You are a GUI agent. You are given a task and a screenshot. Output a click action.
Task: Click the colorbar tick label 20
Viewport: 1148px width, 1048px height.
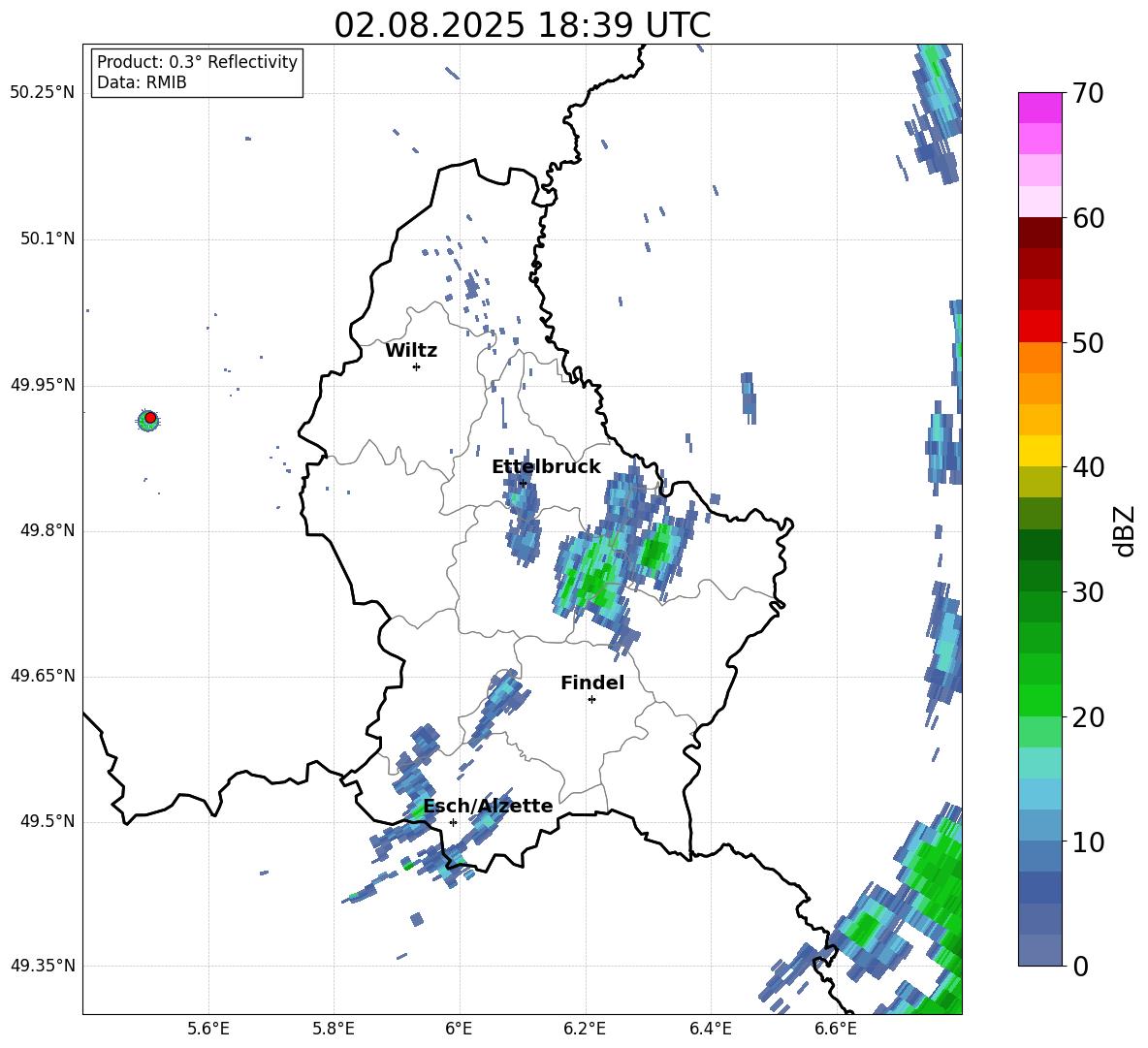click(1088, 716)
